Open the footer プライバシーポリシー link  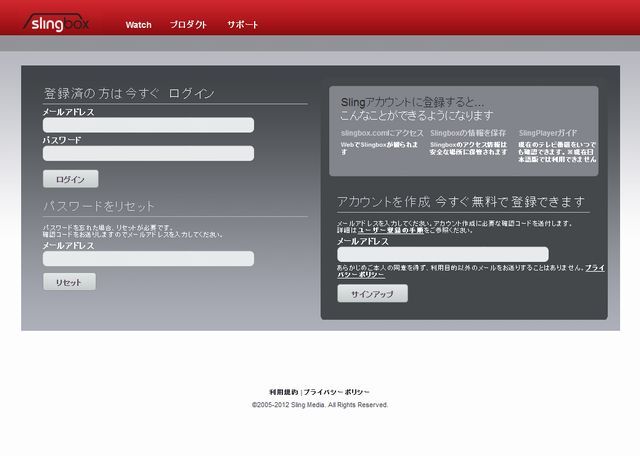[x=336, y=392]
